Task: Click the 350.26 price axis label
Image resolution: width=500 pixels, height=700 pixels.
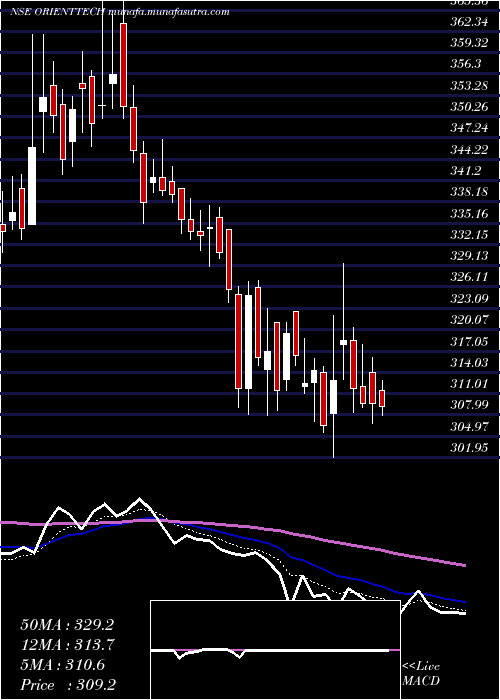Action: [468, 107]
